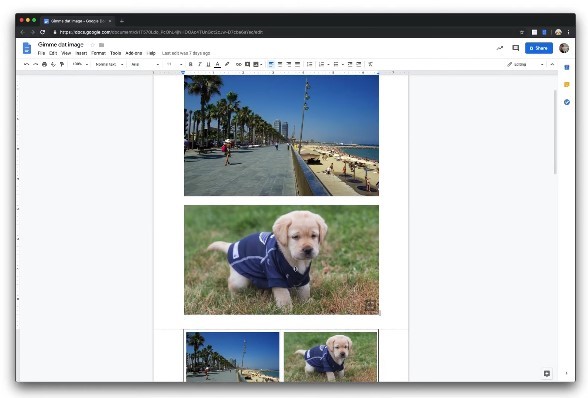The height and width of the screenshot is (398, 588).
Task: Toggle underline formatting in toolbar
Action: 208,65
